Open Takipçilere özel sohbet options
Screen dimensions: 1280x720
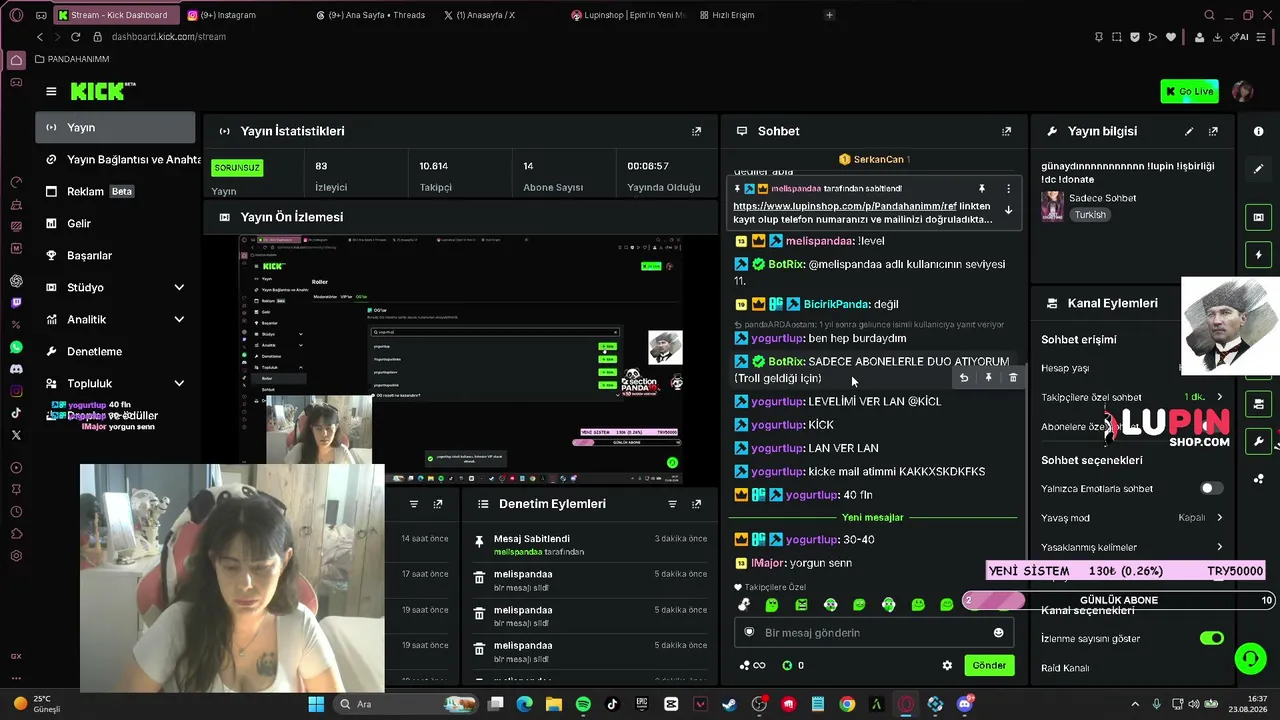pos(1132,397)
